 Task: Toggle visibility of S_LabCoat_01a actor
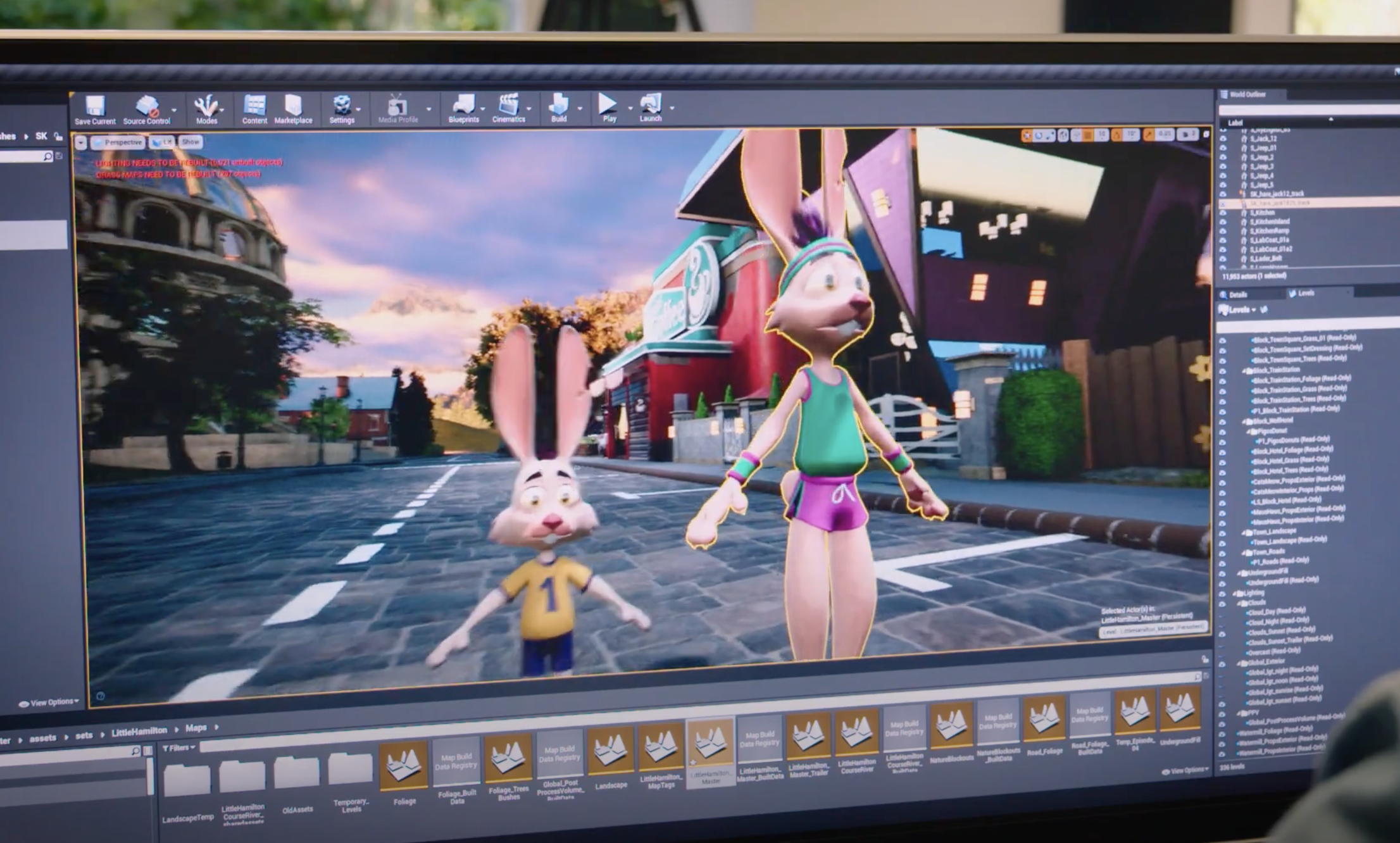pos(1223,241)
